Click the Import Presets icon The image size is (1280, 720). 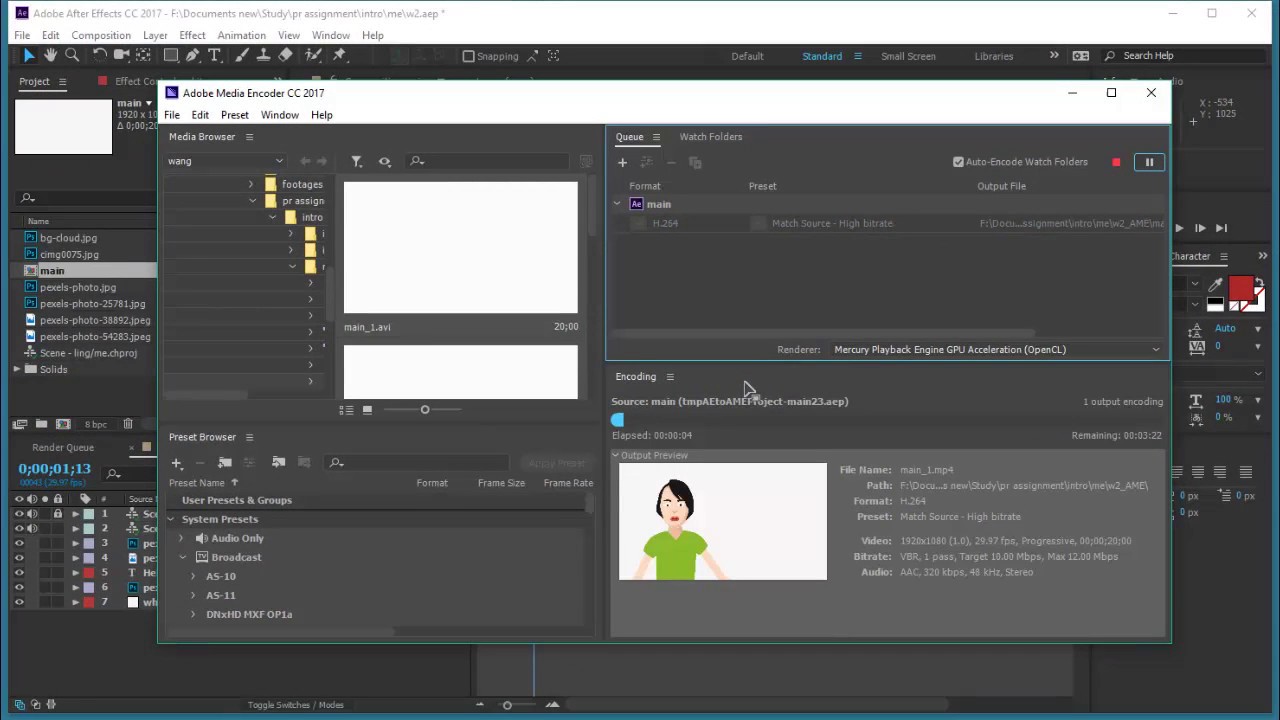[278, 462]
